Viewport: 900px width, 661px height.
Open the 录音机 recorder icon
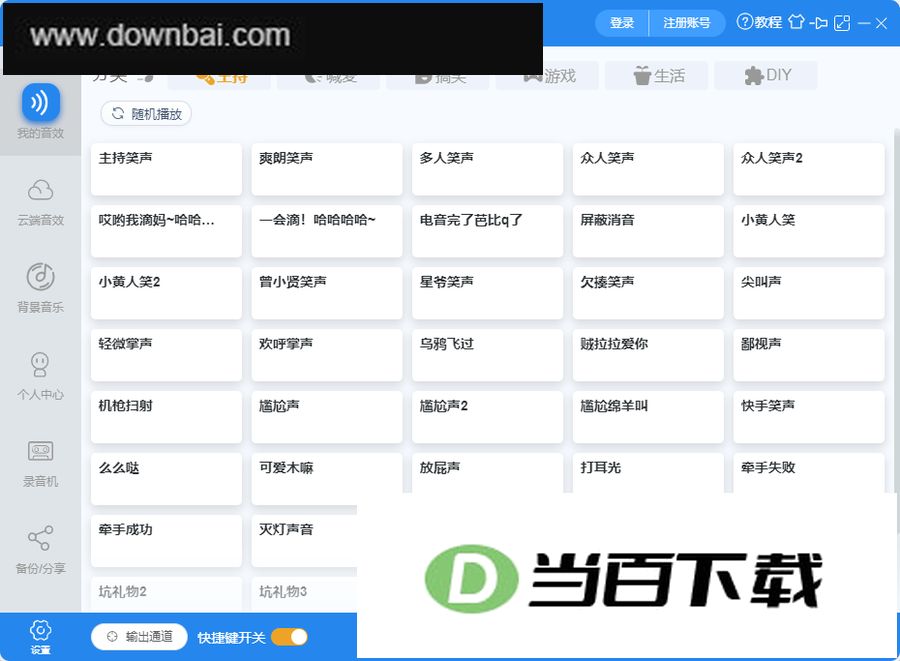[x=40, y=452]
